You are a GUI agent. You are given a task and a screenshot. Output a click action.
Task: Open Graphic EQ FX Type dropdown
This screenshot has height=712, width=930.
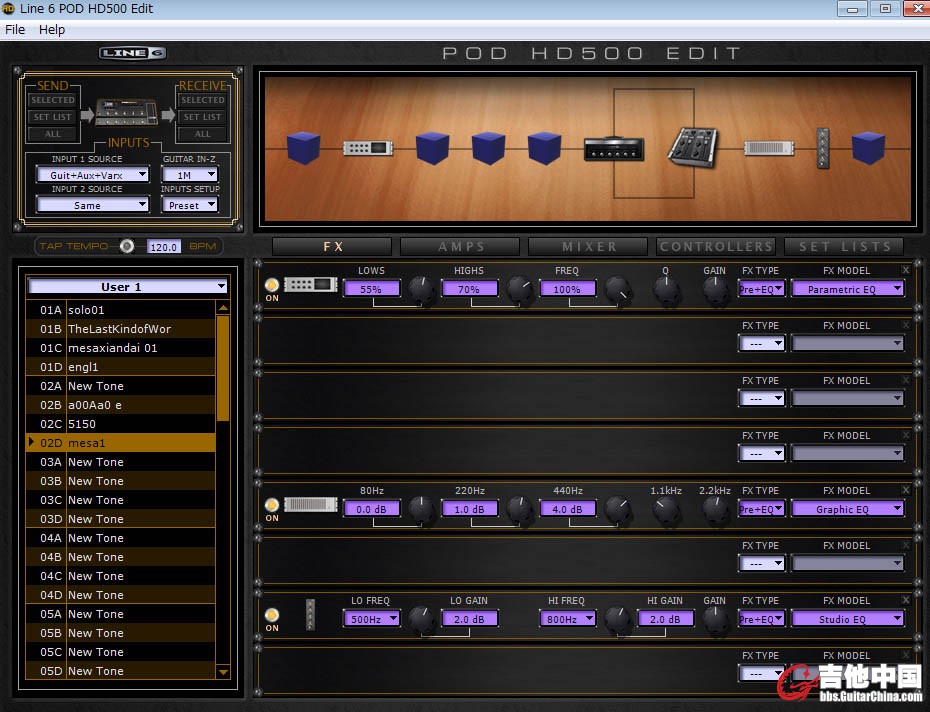click(762, 509)
